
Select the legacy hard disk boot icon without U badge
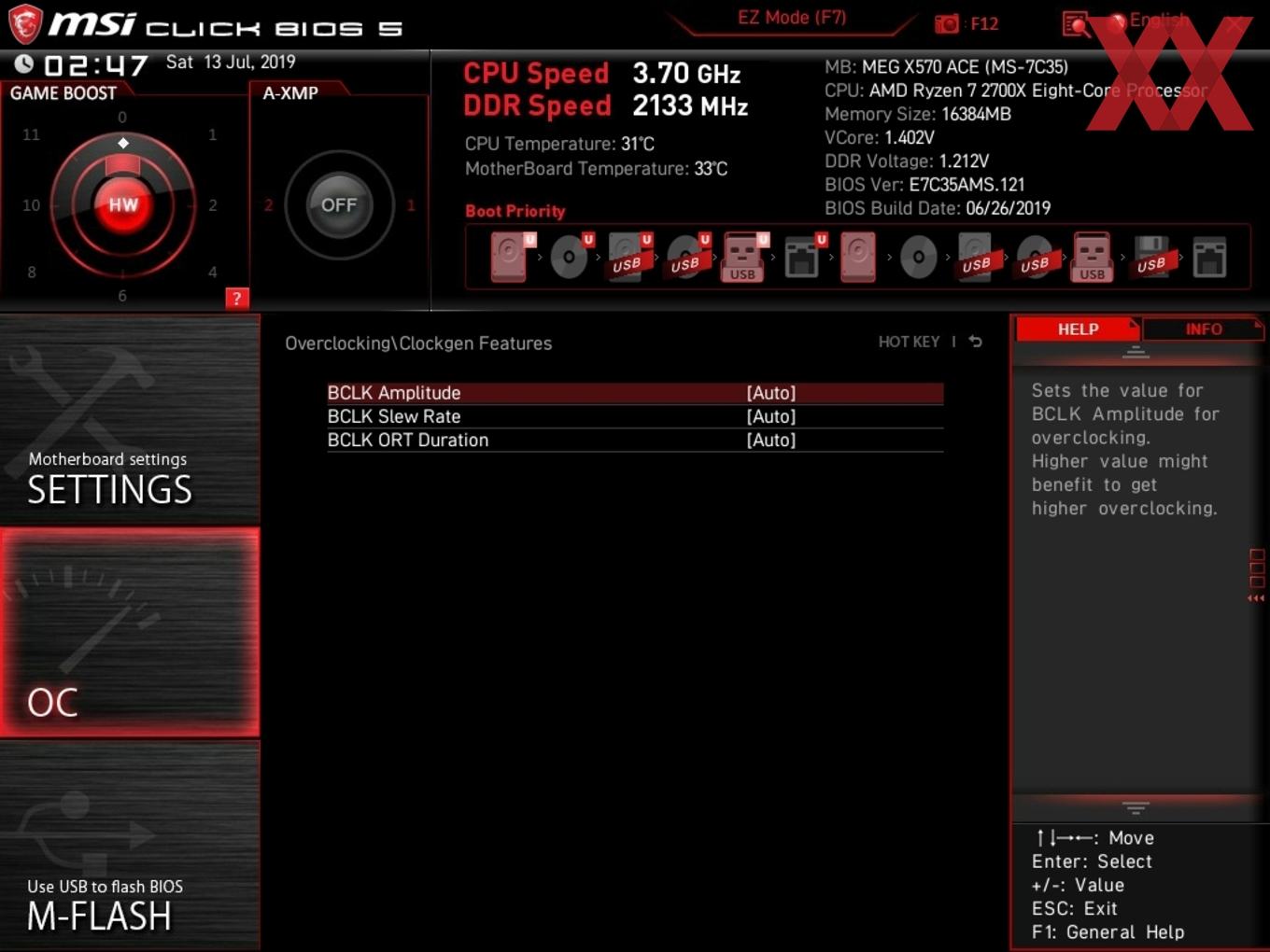[857, 257]
